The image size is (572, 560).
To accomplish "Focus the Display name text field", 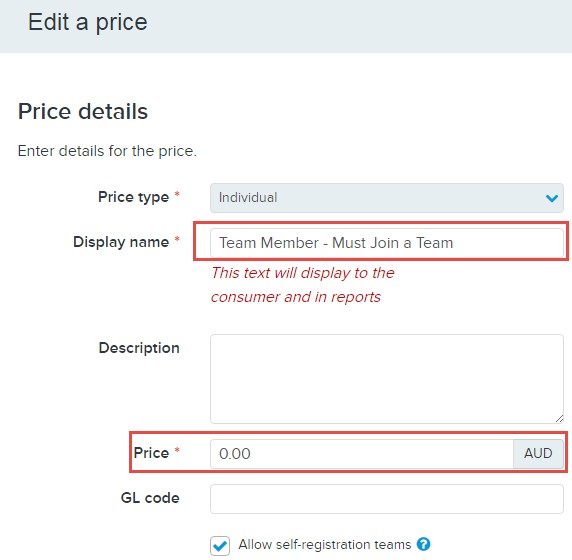I will click(x=387, y=243).
